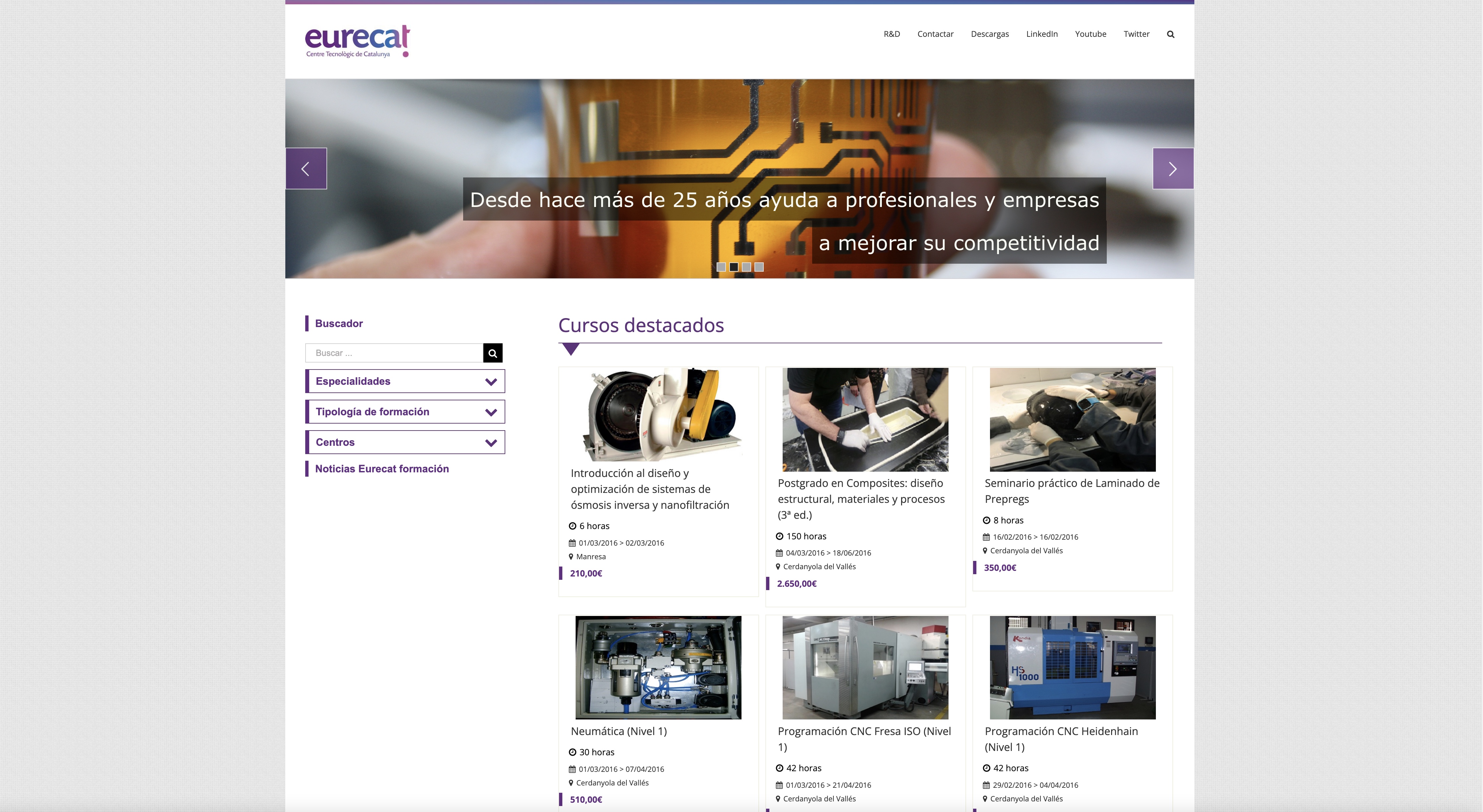This screenshot has width=1483, height=812.
Task: Click the 510,00€ price text
Action: [586, 799]
